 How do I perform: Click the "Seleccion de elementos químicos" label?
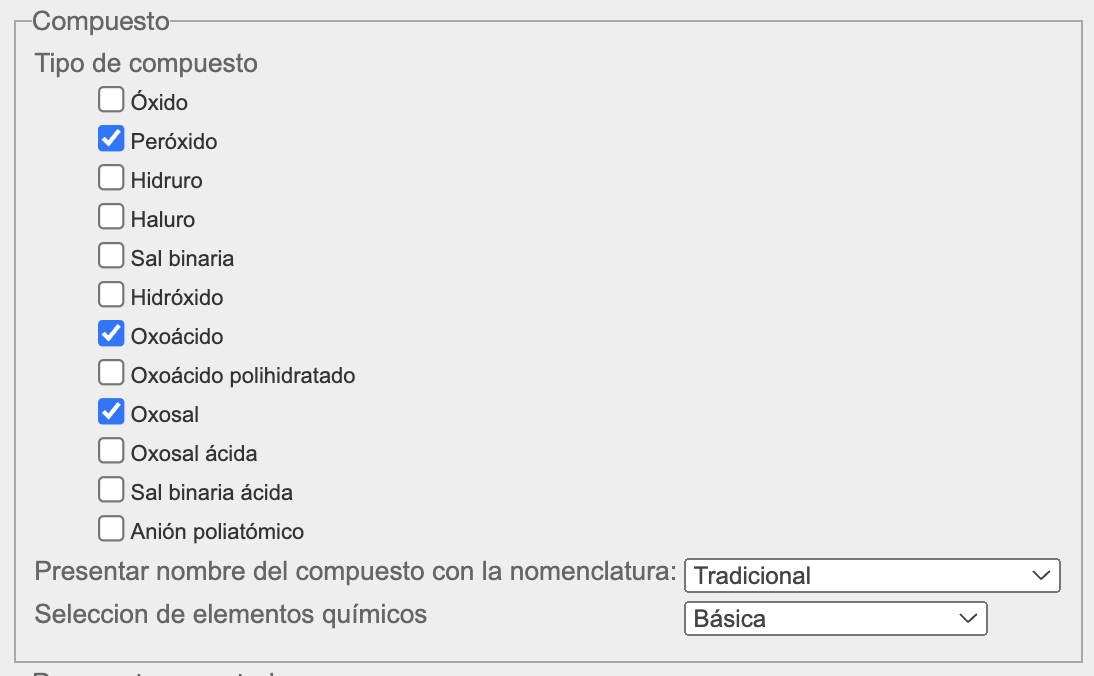231,614
